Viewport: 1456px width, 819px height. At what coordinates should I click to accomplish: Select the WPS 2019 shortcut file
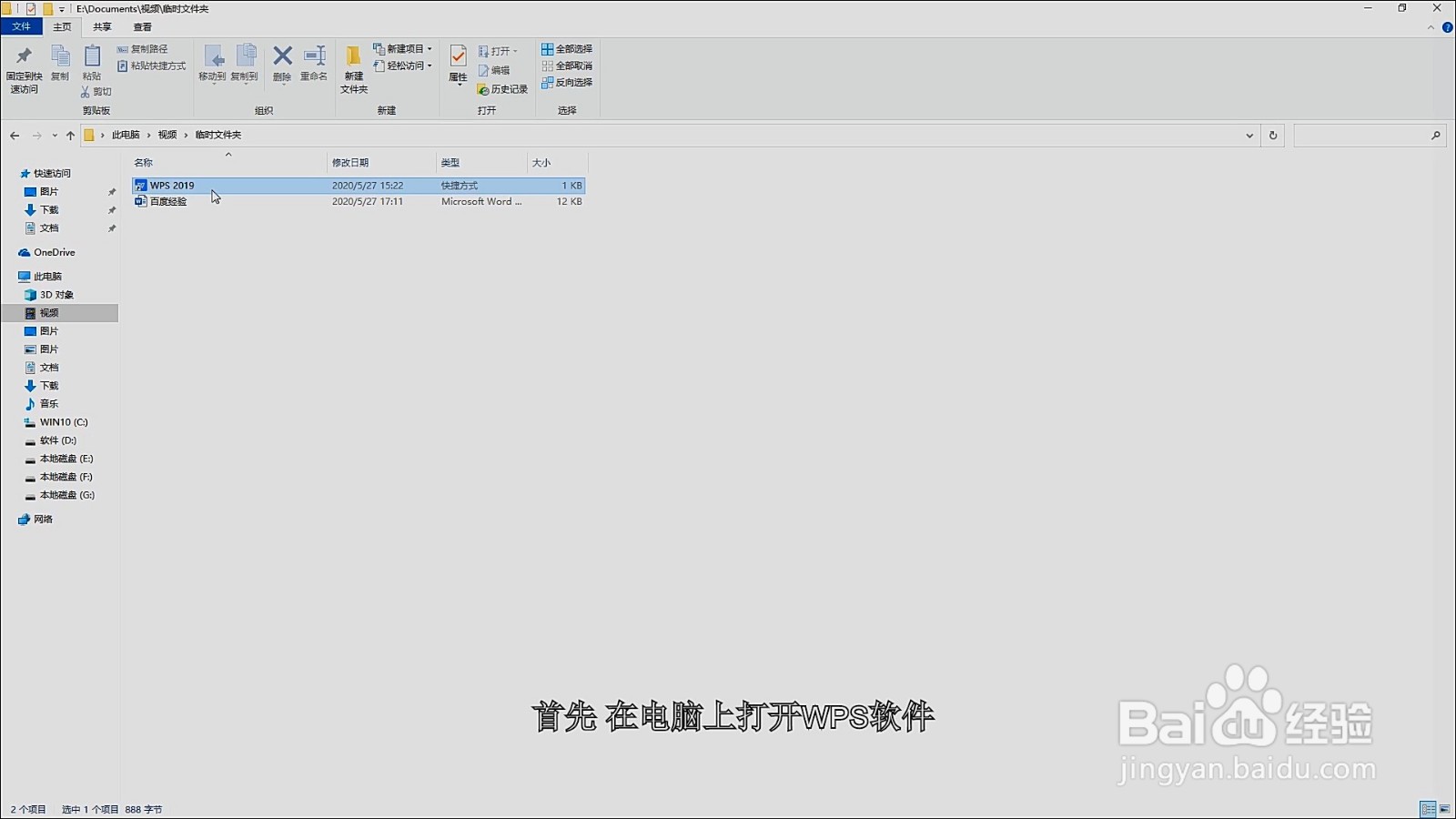tap(173, 185)
